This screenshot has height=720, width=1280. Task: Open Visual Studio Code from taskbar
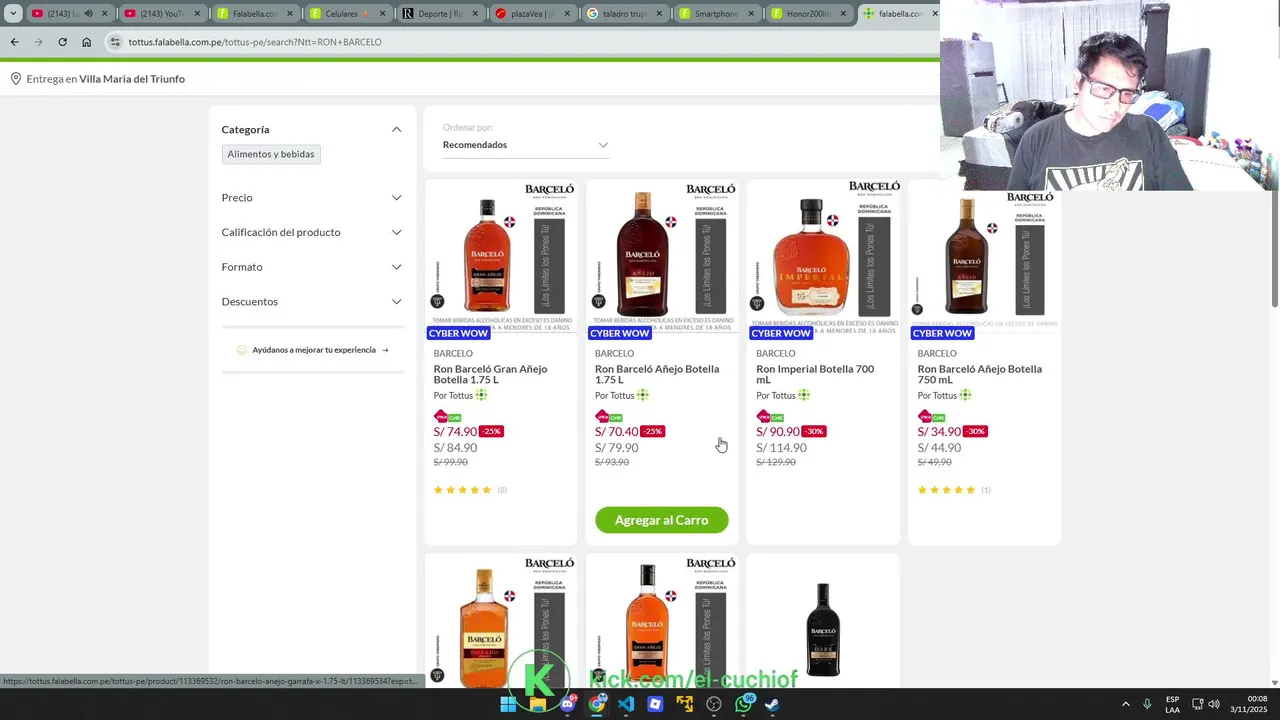point(626,704)
